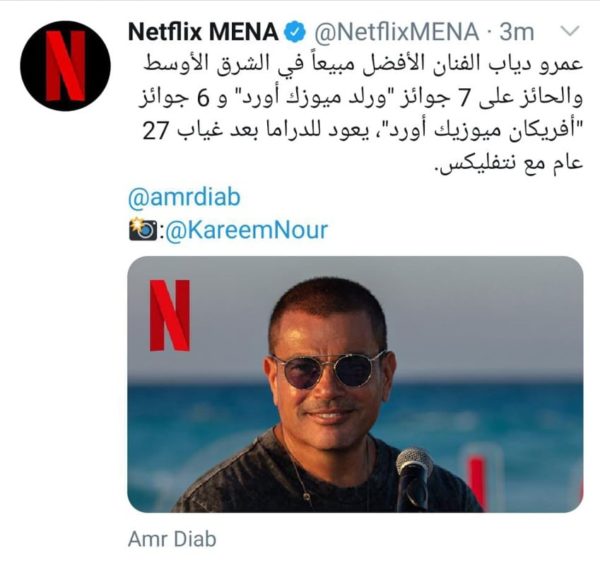
Task: Open the Netflix MENA display name
Action: click(203, 32)
